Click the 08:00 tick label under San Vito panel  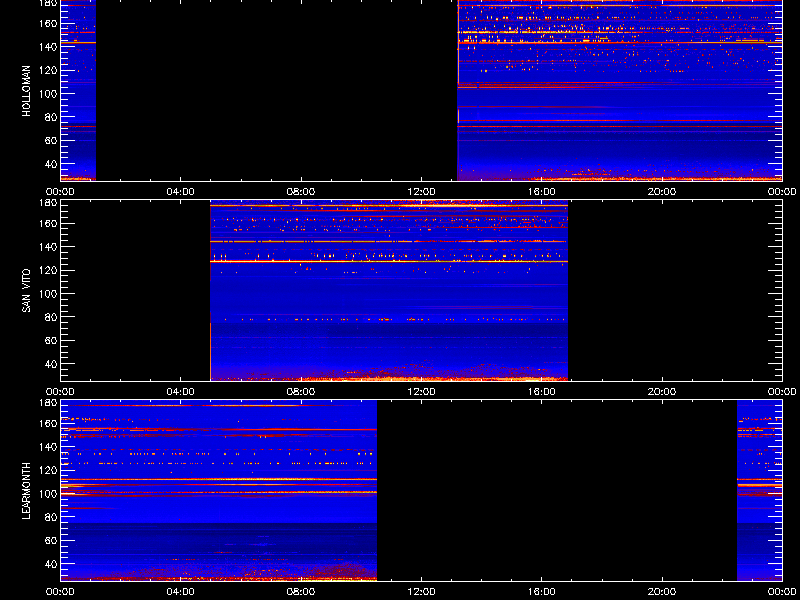click(x=301, y=392)
